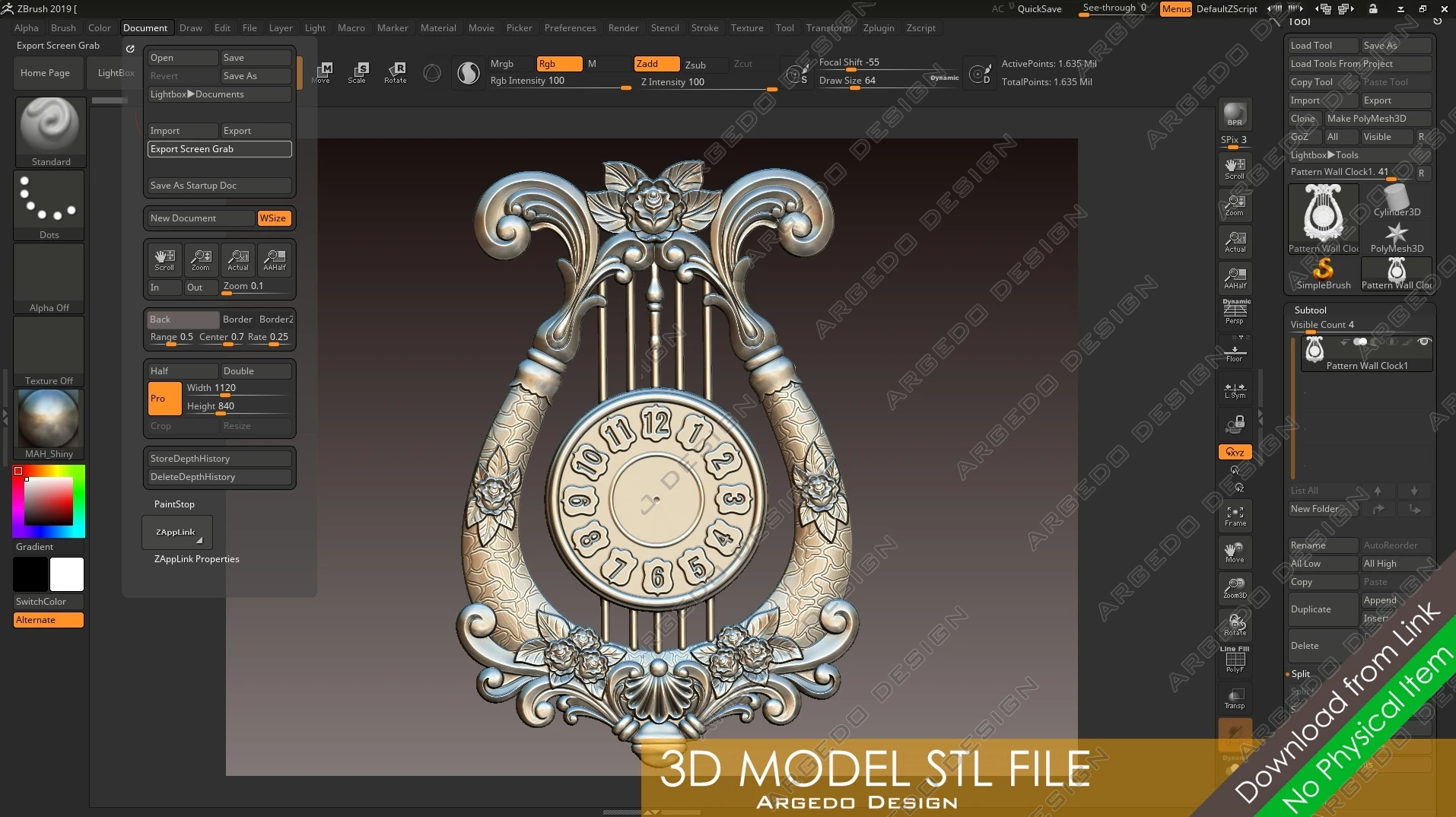Click Make PolyMesh3D button
Viewport: 1456px width, 817px height.
(x=1378, y=119)
